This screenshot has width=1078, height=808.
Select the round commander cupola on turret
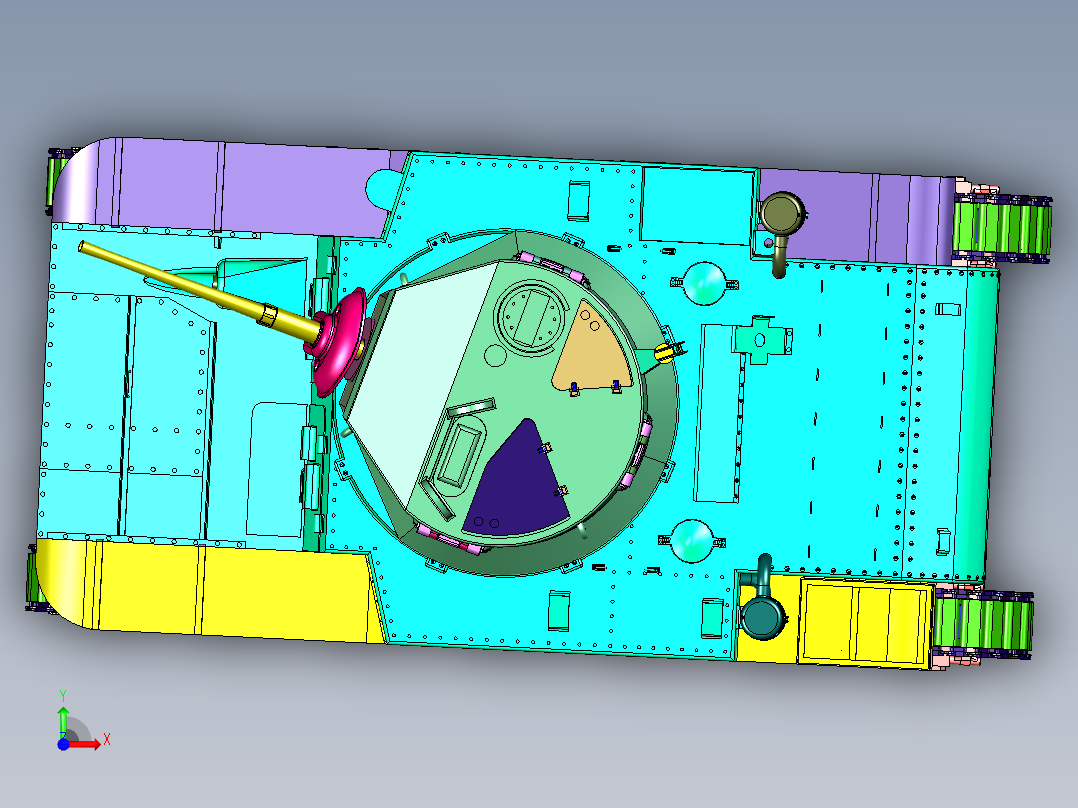pos(531,318)
